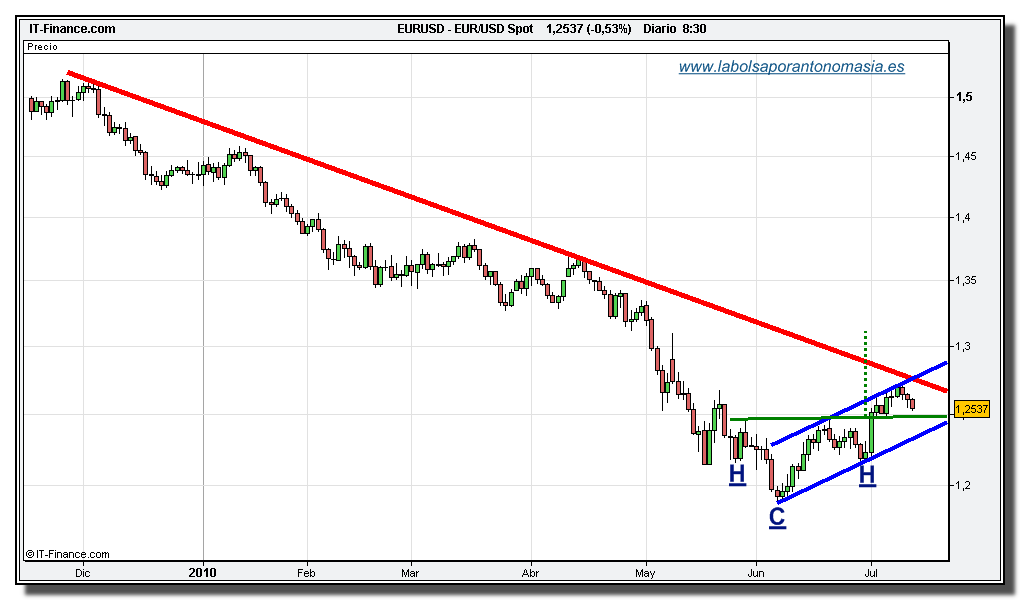Screen dimensions: 1020x600
Task: Select the C head marker label
Action: 777,516
